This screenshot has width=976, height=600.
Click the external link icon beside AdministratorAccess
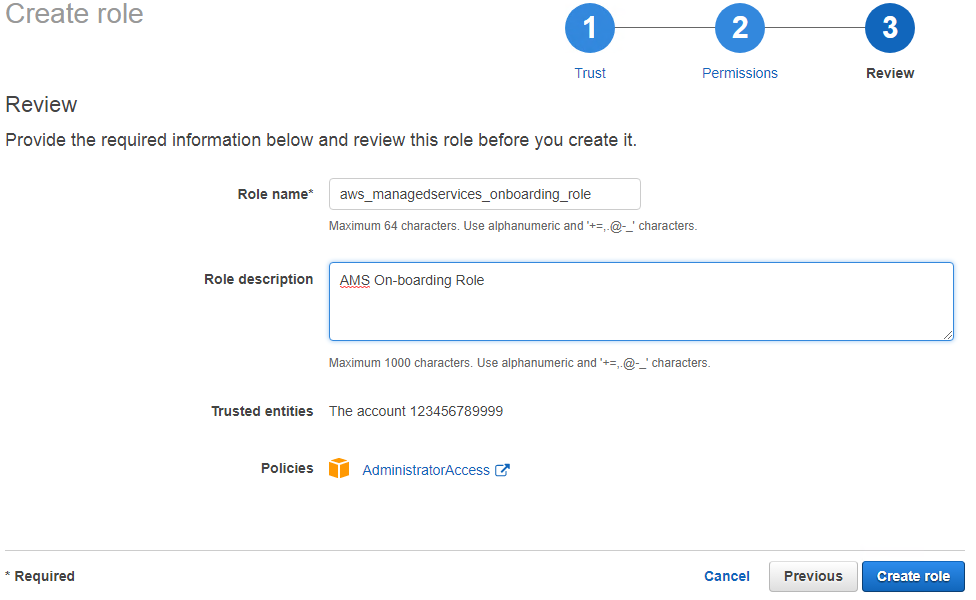click(x=500, y=468)
